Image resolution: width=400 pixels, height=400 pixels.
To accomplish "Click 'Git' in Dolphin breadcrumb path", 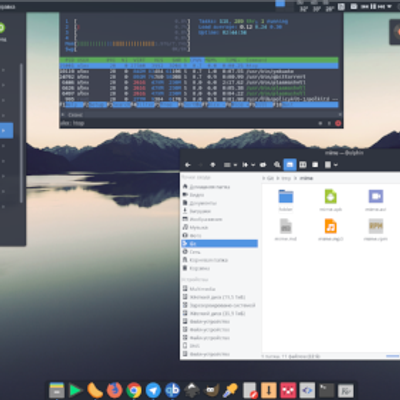I will pyautogui.click(x=270, y=178).
